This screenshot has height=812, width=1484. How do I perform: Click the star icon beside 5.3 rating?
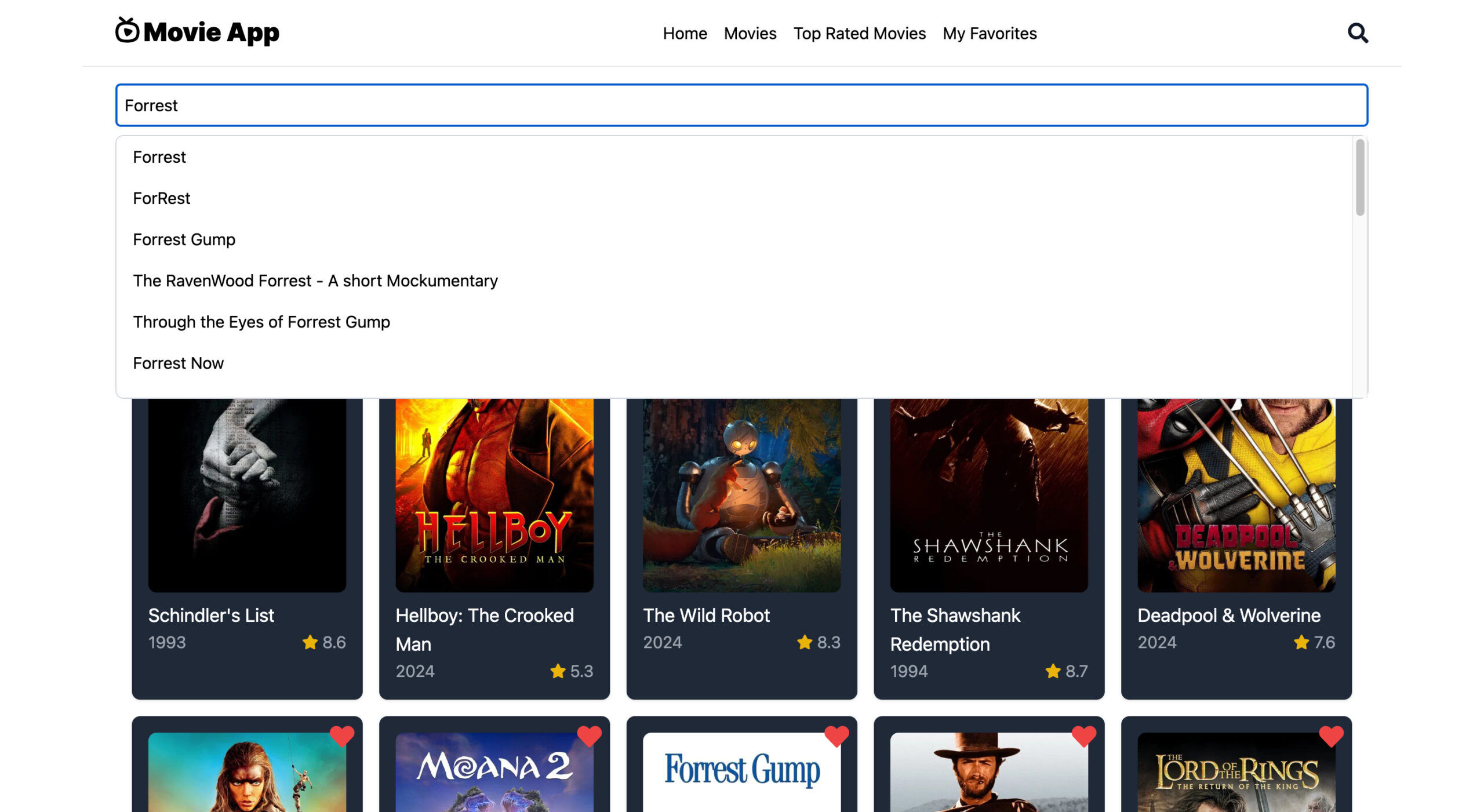pos(558,671)
